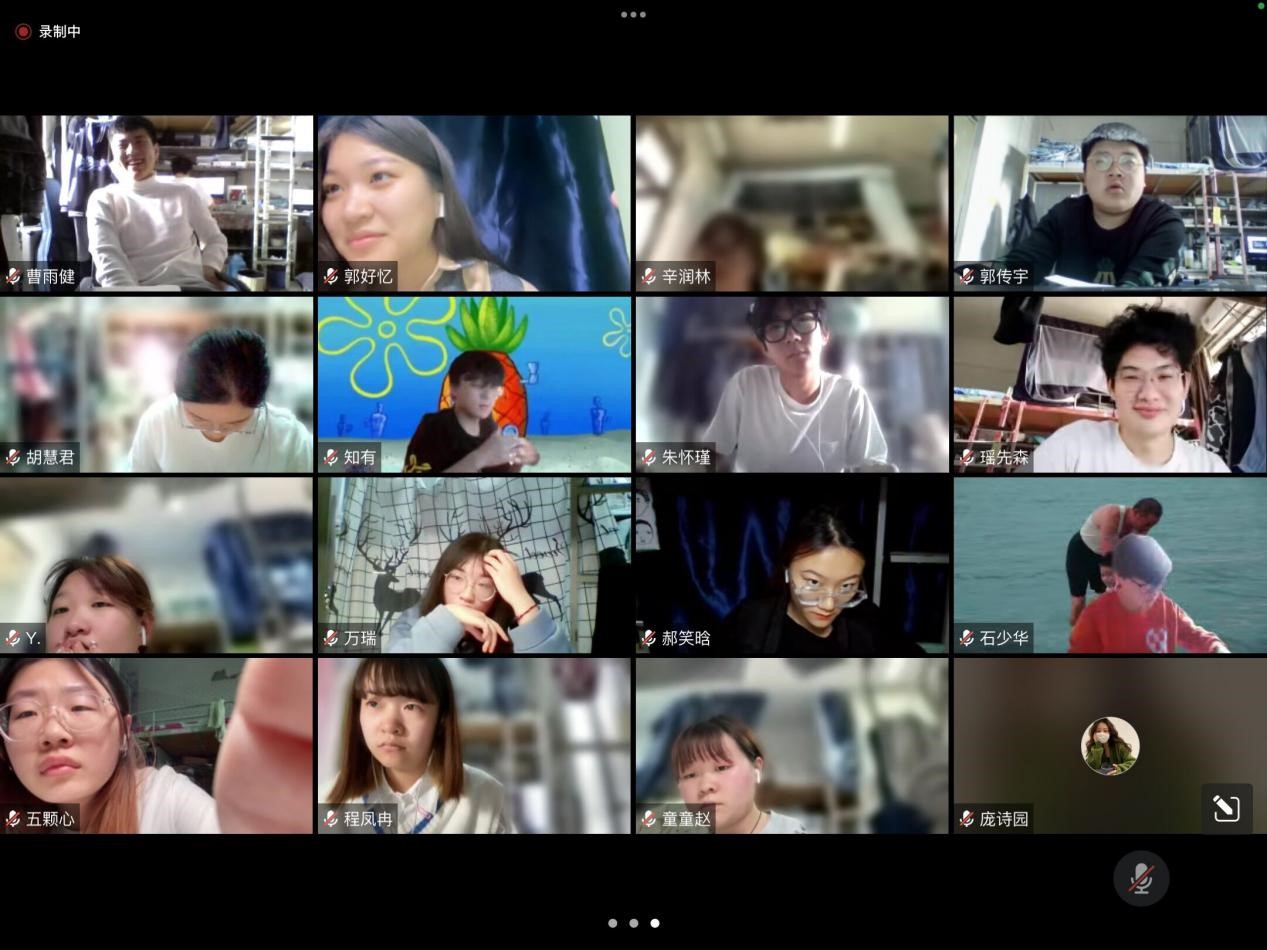The height and width of the screenshot is (950, 1267).
Task: Click muted mic icon beside 知有
Action: tap(331, 457)
